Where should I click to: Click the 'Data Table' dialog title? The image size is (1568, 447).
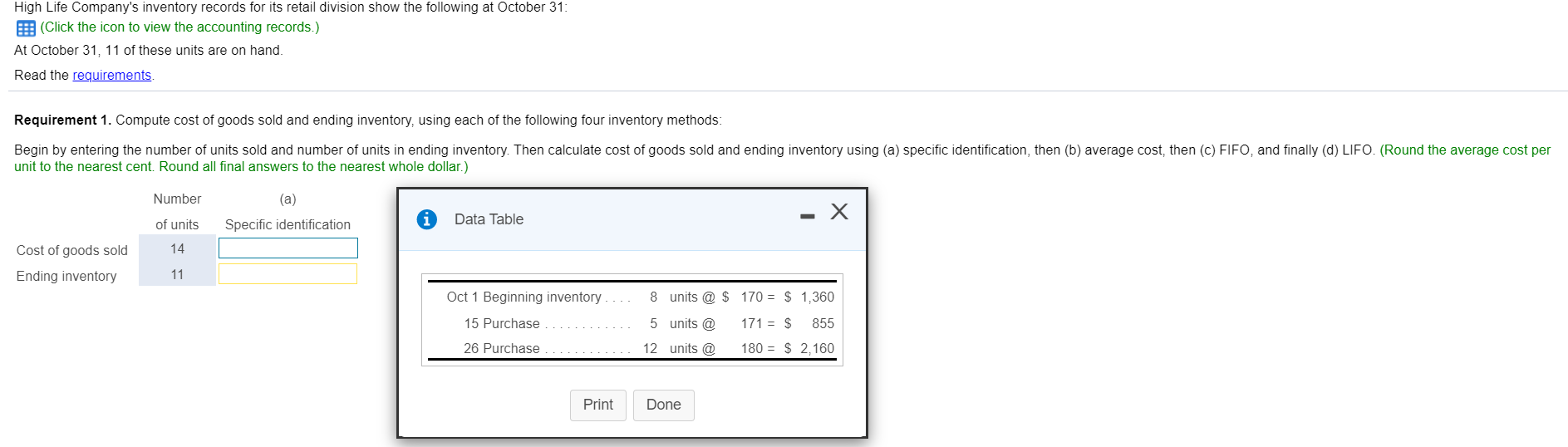(489, 219)
